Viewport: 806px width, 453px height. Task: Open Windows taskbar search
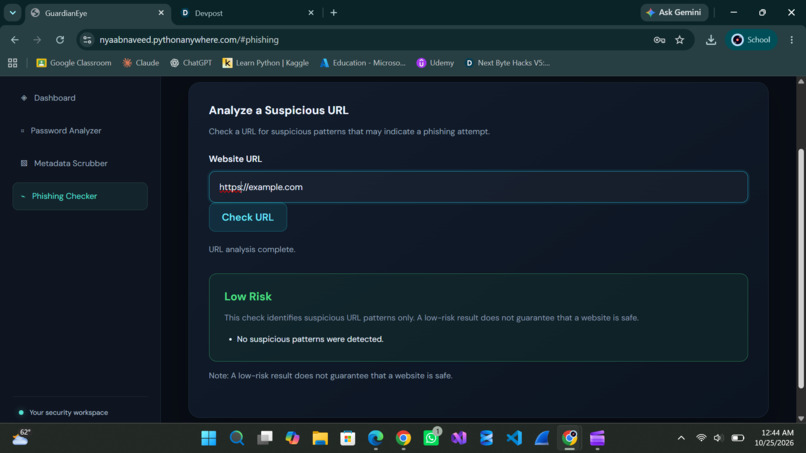click(236, 438)
